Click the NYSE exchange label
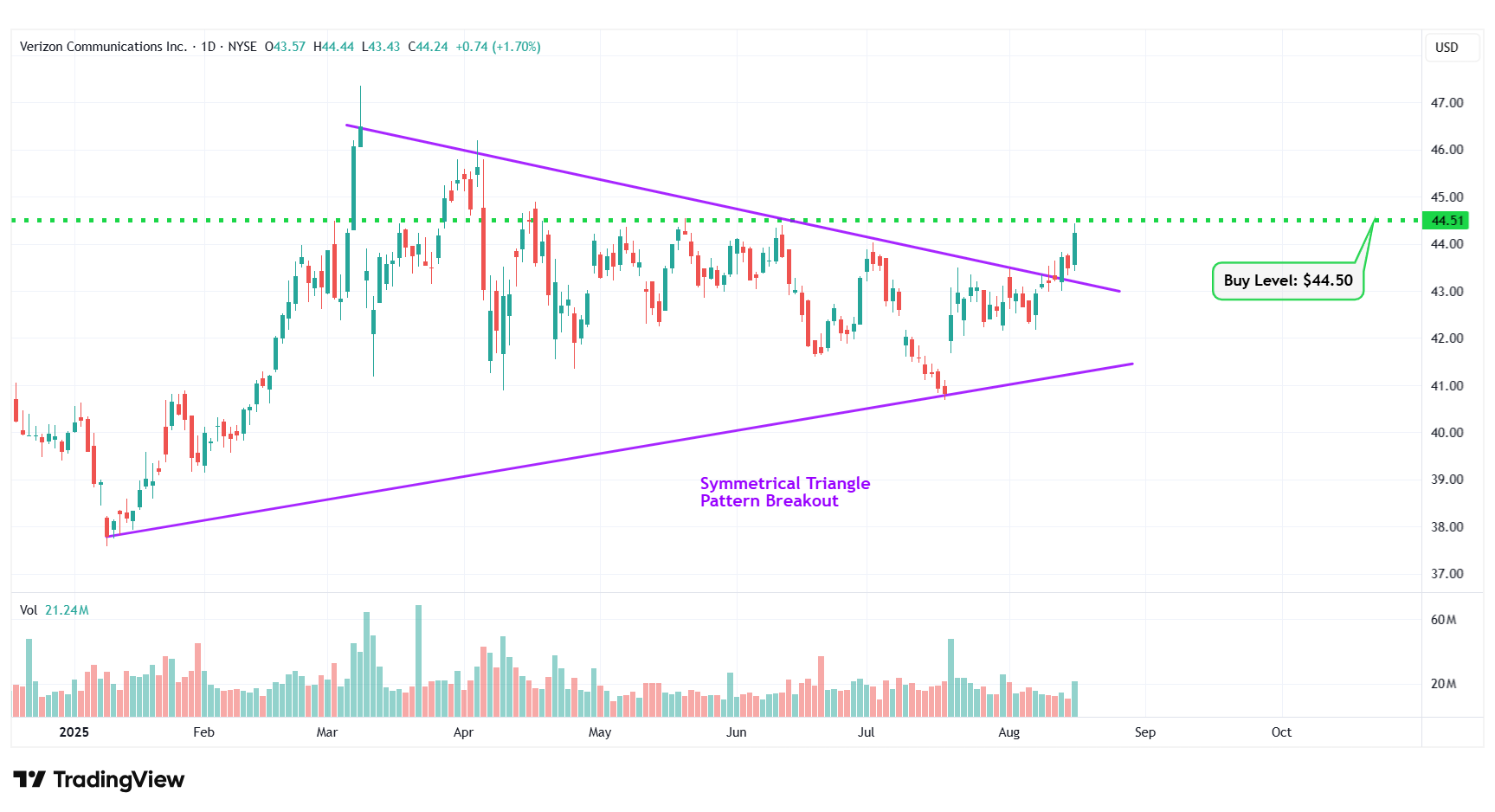 tap(242, 47)
